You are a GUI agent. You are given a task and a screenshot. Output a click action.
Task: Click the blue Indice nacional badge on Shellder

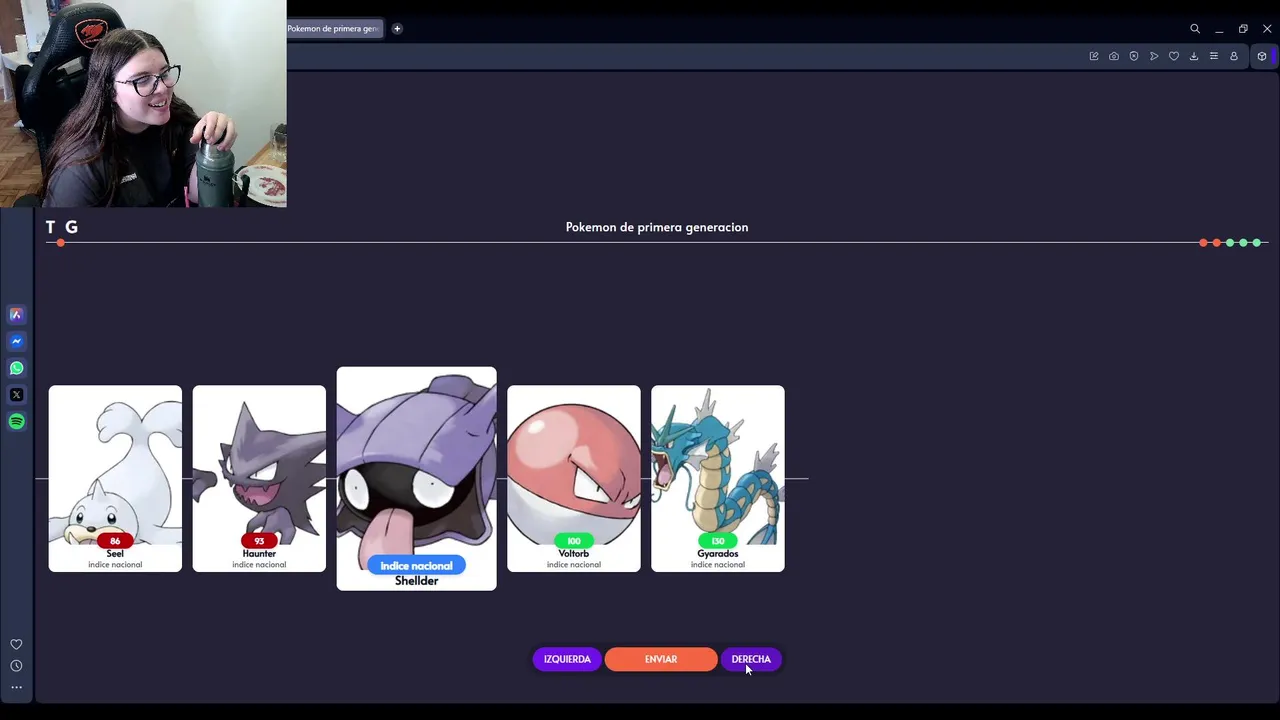(416, 566)
